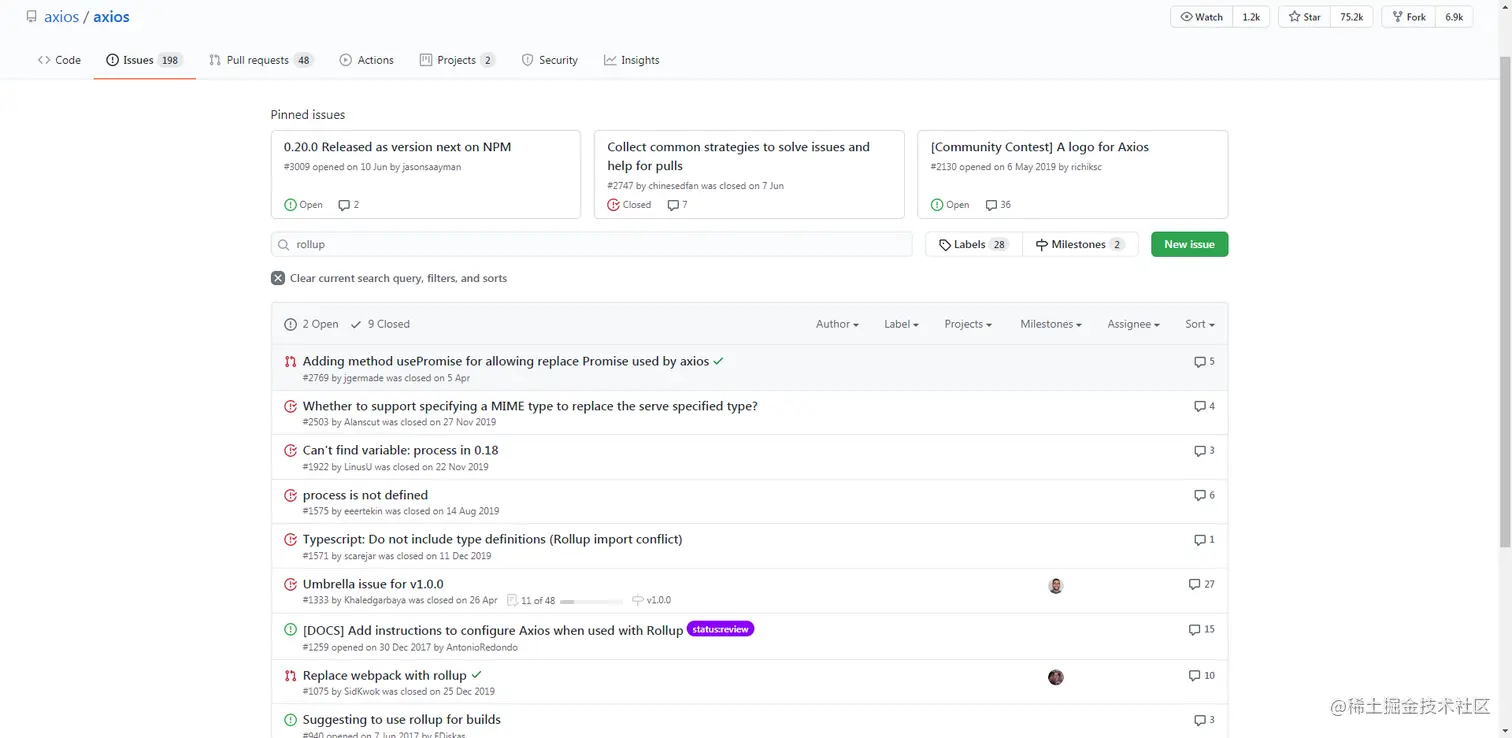Viewport: 1512px width, 738px height.
Task: Click the New issue button
Action: tap(1189, 244)
